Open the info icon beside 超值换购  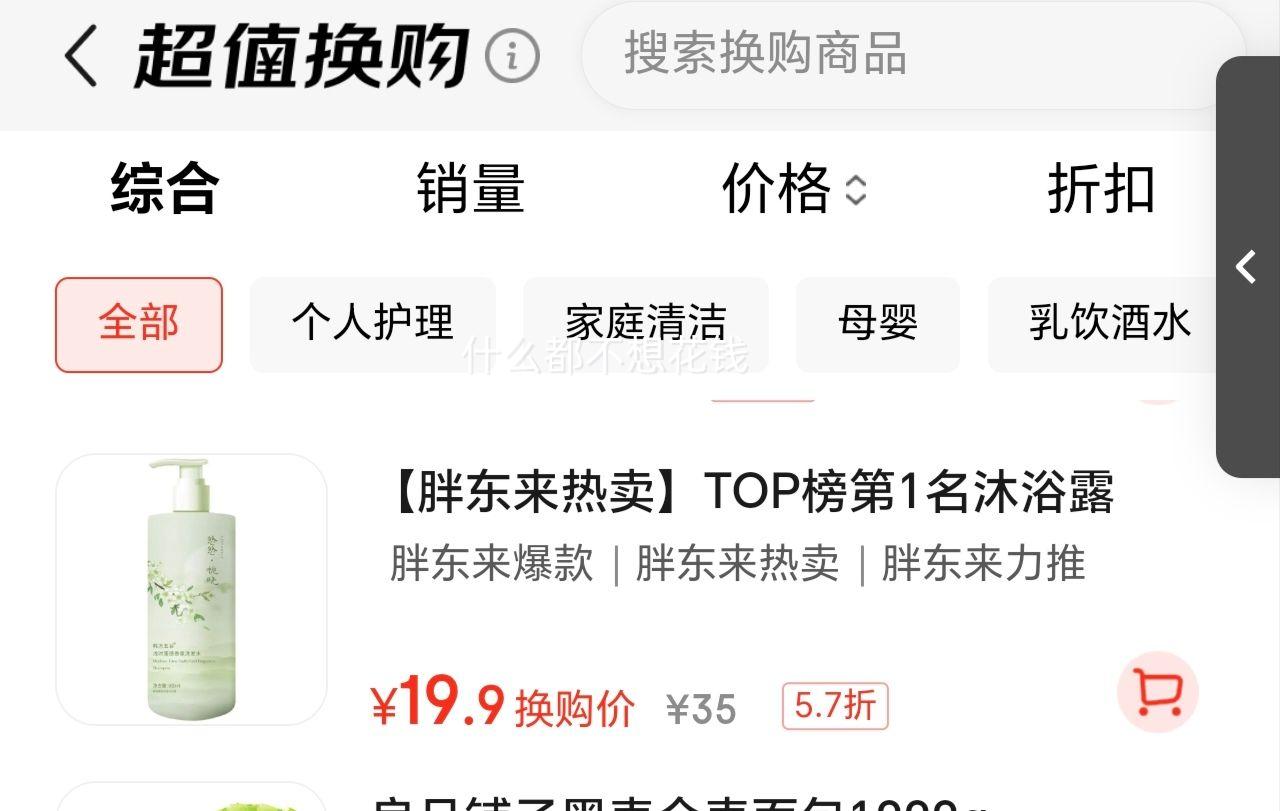(x=512, y=56)
